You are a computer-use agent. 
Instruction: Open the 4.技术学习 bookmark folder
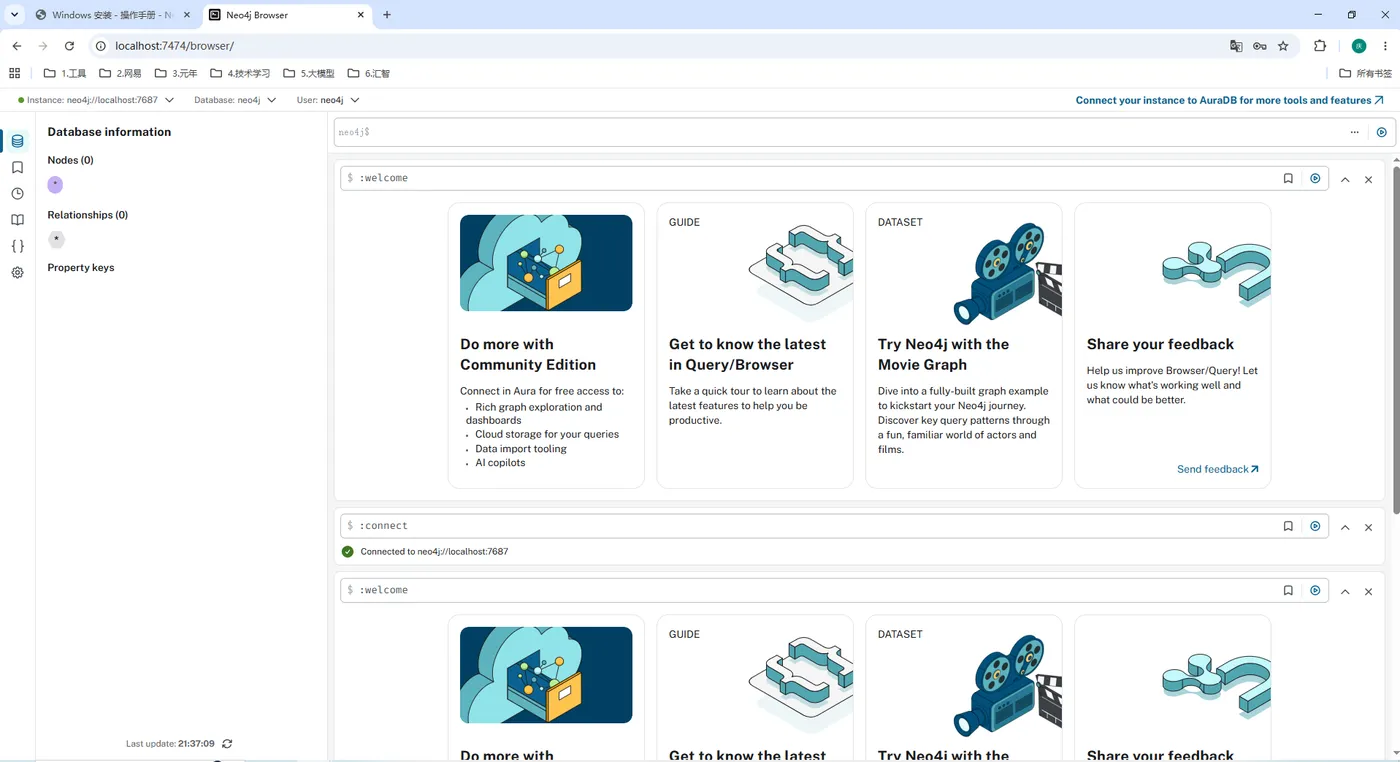coord(240,73)
